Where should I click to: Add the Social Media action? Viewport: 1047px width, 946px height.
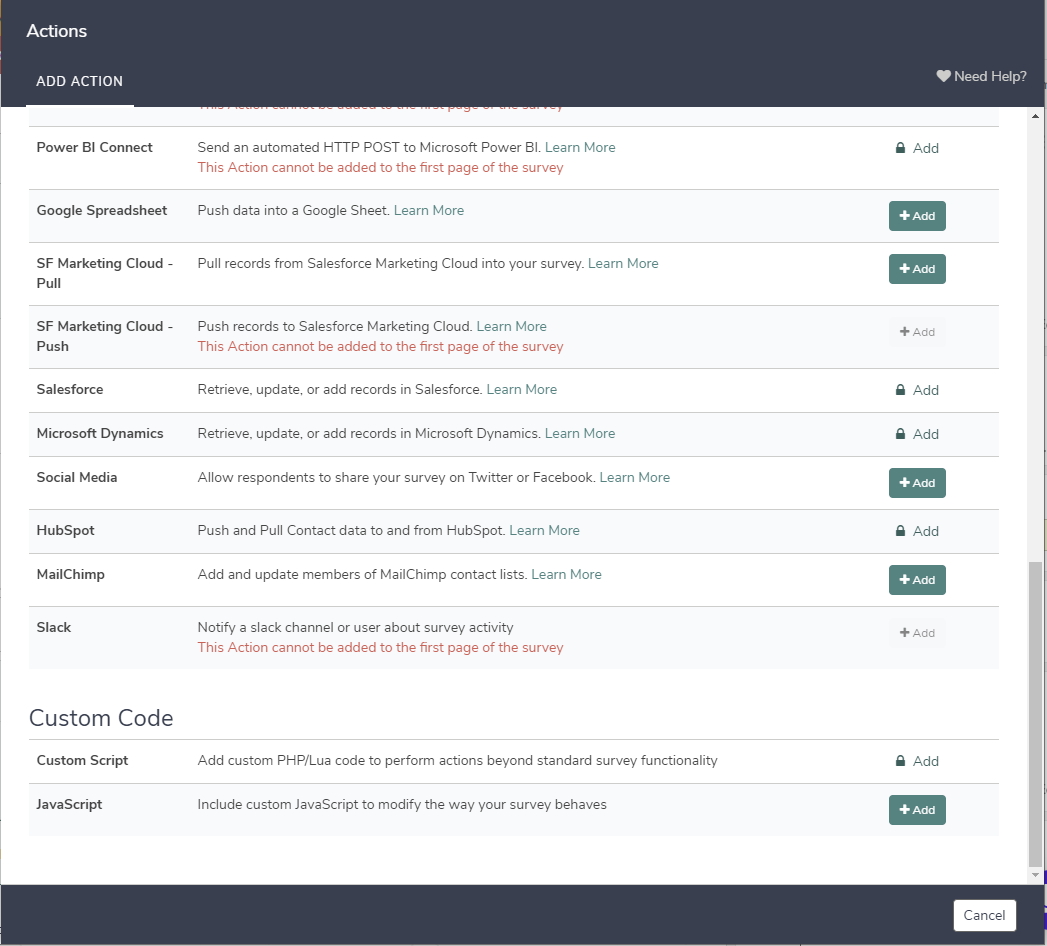[917, 483]
